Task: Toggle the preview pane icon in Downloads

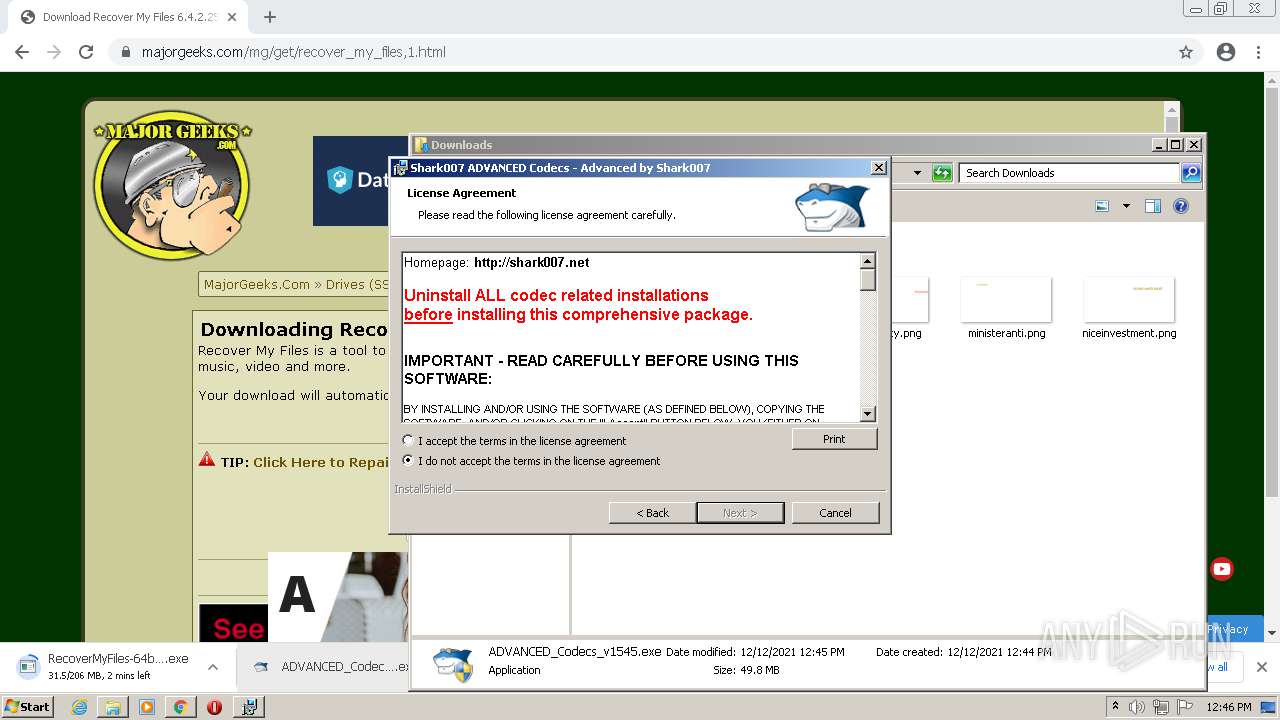Action: click(x=1153, y=206)
